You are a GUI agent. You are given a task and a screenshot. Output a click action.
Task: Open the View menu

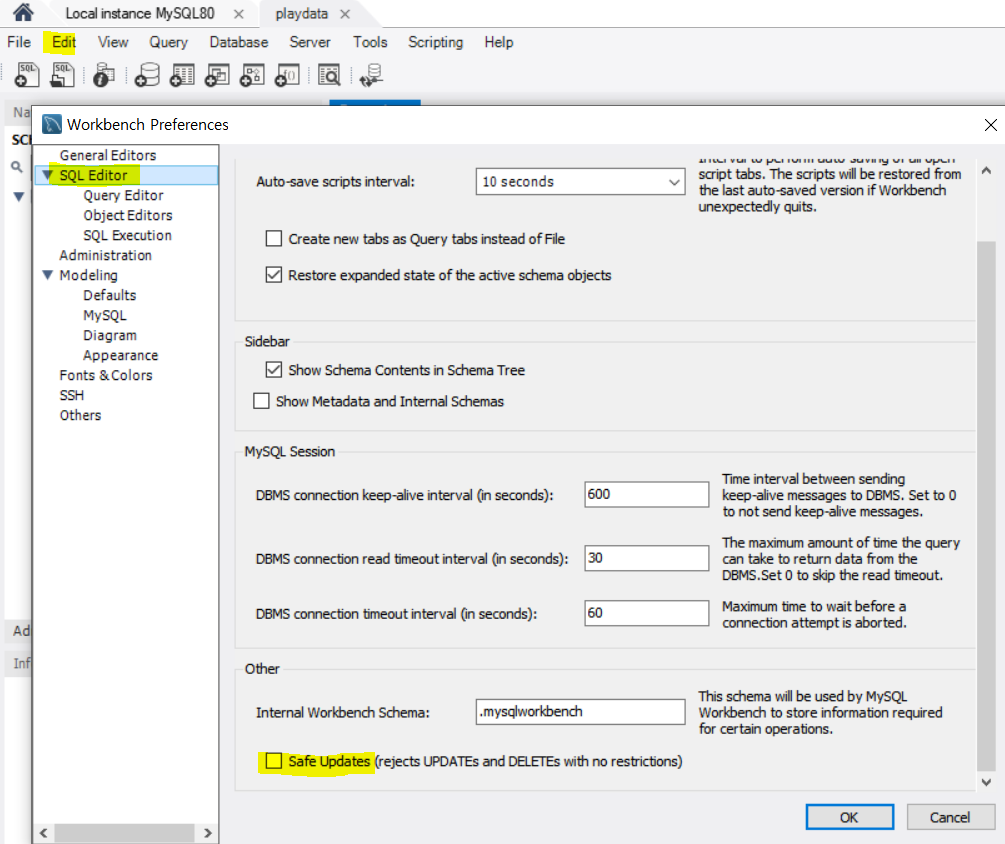pos(113,42)
